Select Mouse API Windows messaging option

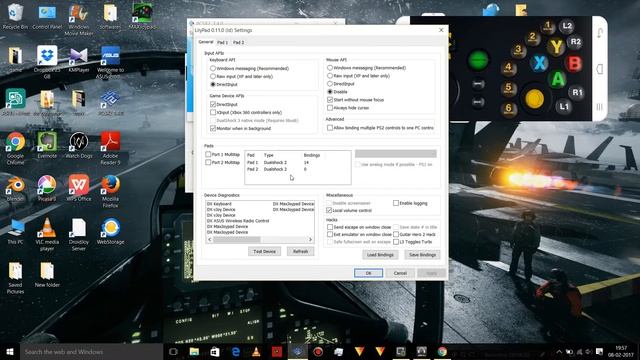[x=330, y=68]
